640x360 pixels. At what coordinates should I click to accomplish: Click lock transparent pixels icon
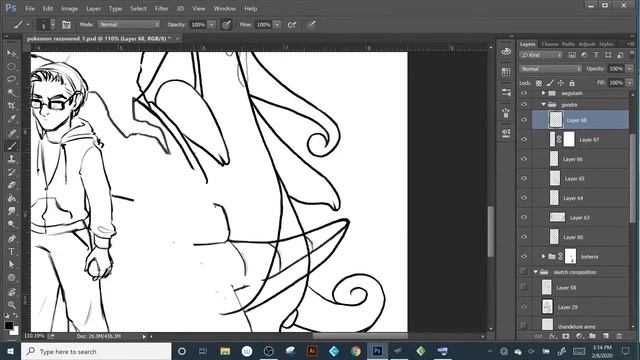tap(539, 83)
